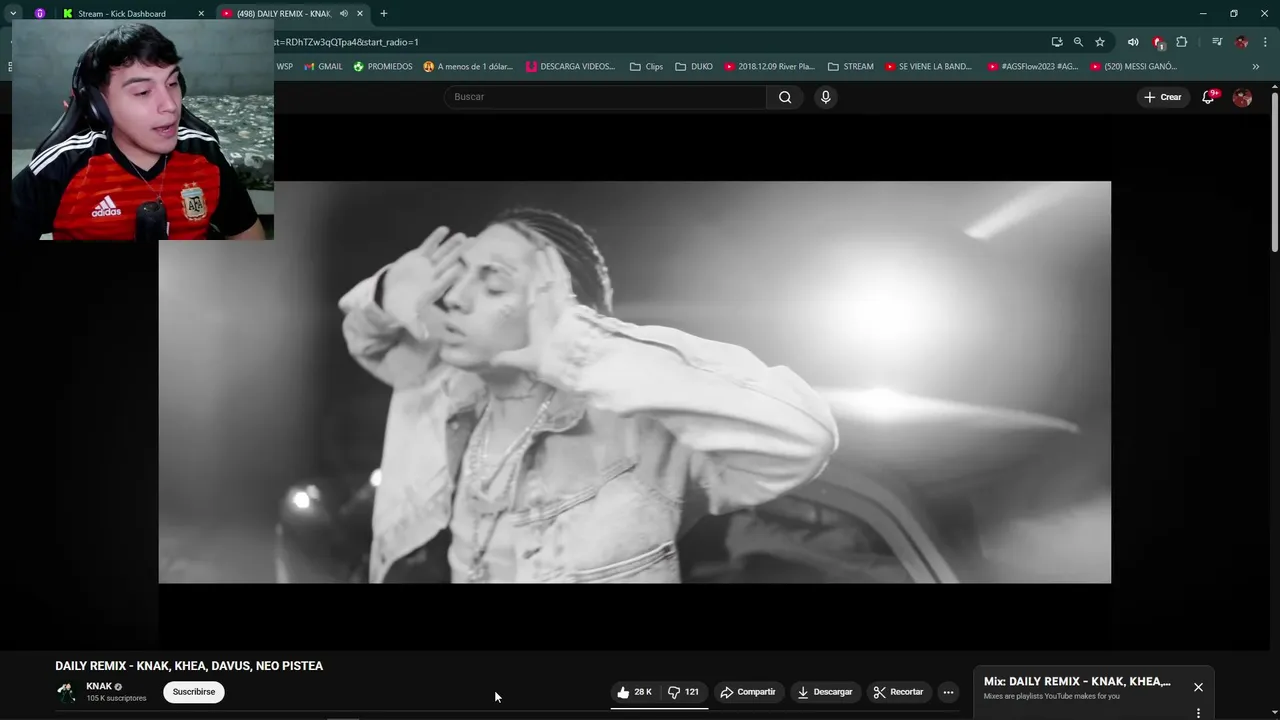Open the zoom magnifier in address bar
Viewport: 1280px width, 720px height.
pyautogui.click(x=1078, y=42)
